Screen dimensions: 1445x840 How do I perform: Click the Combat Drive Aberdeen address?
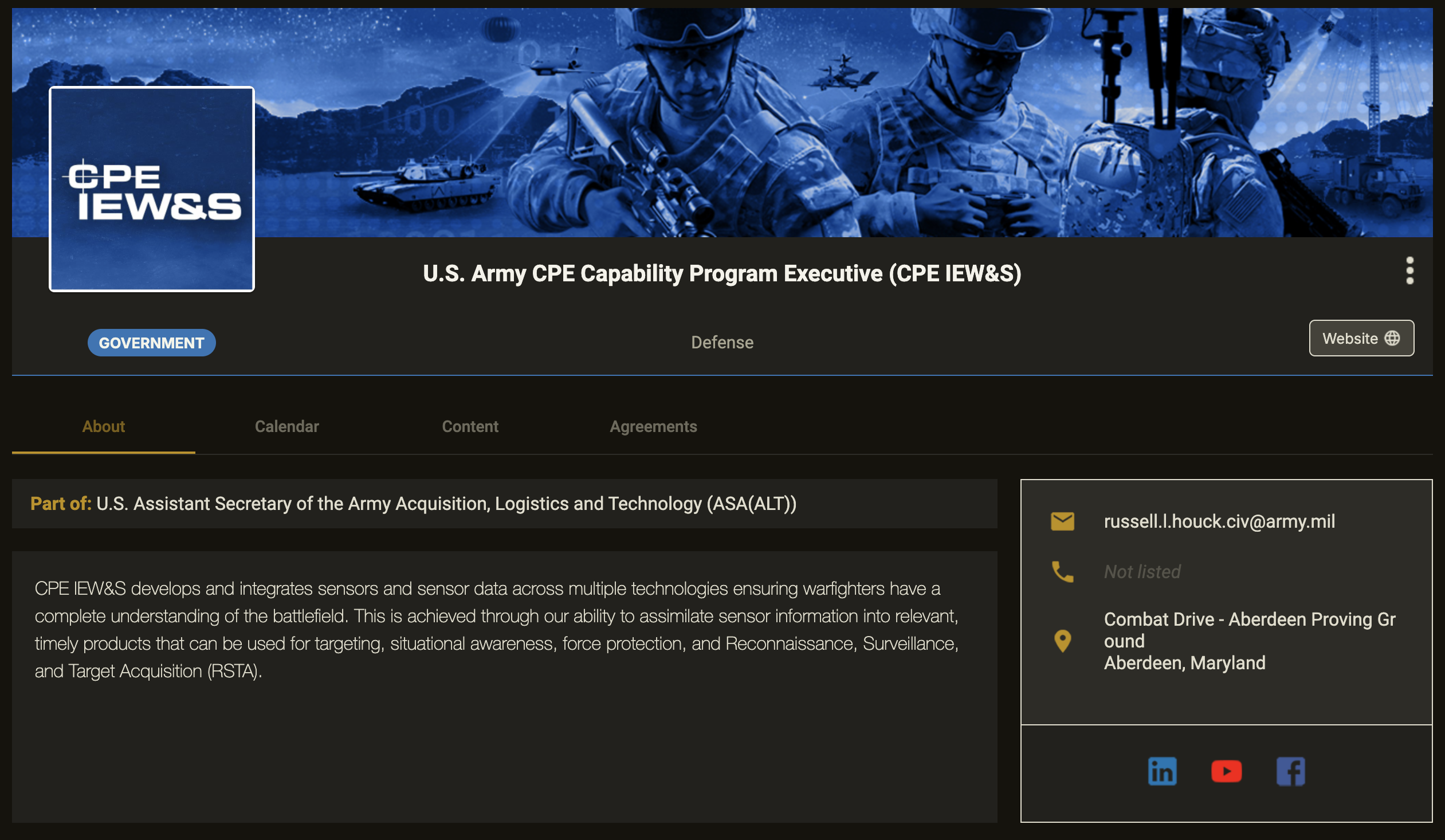click(x=1249, y=641)
